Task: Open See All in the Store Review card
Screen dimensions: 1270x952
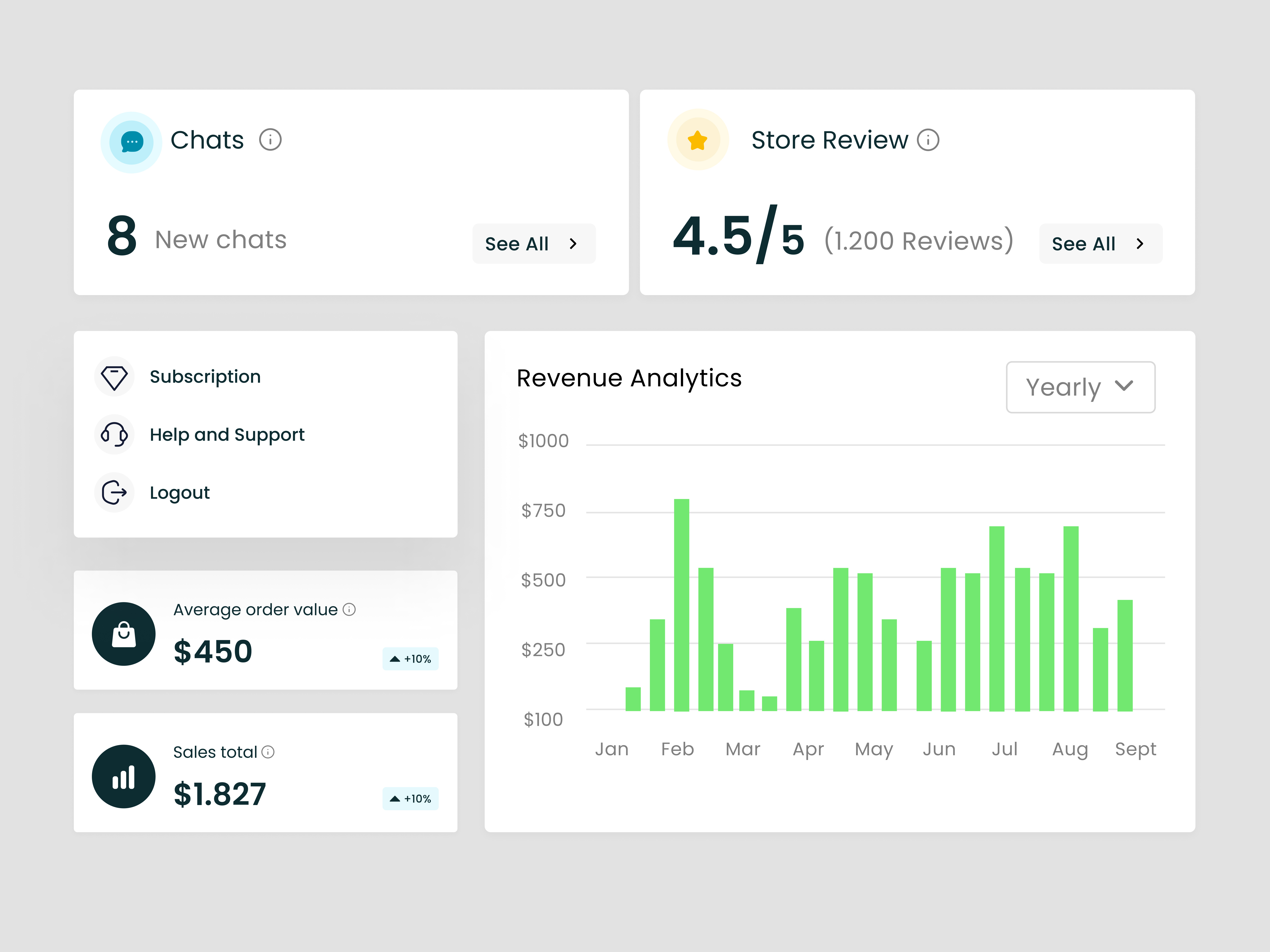Action: point(1101,244)
